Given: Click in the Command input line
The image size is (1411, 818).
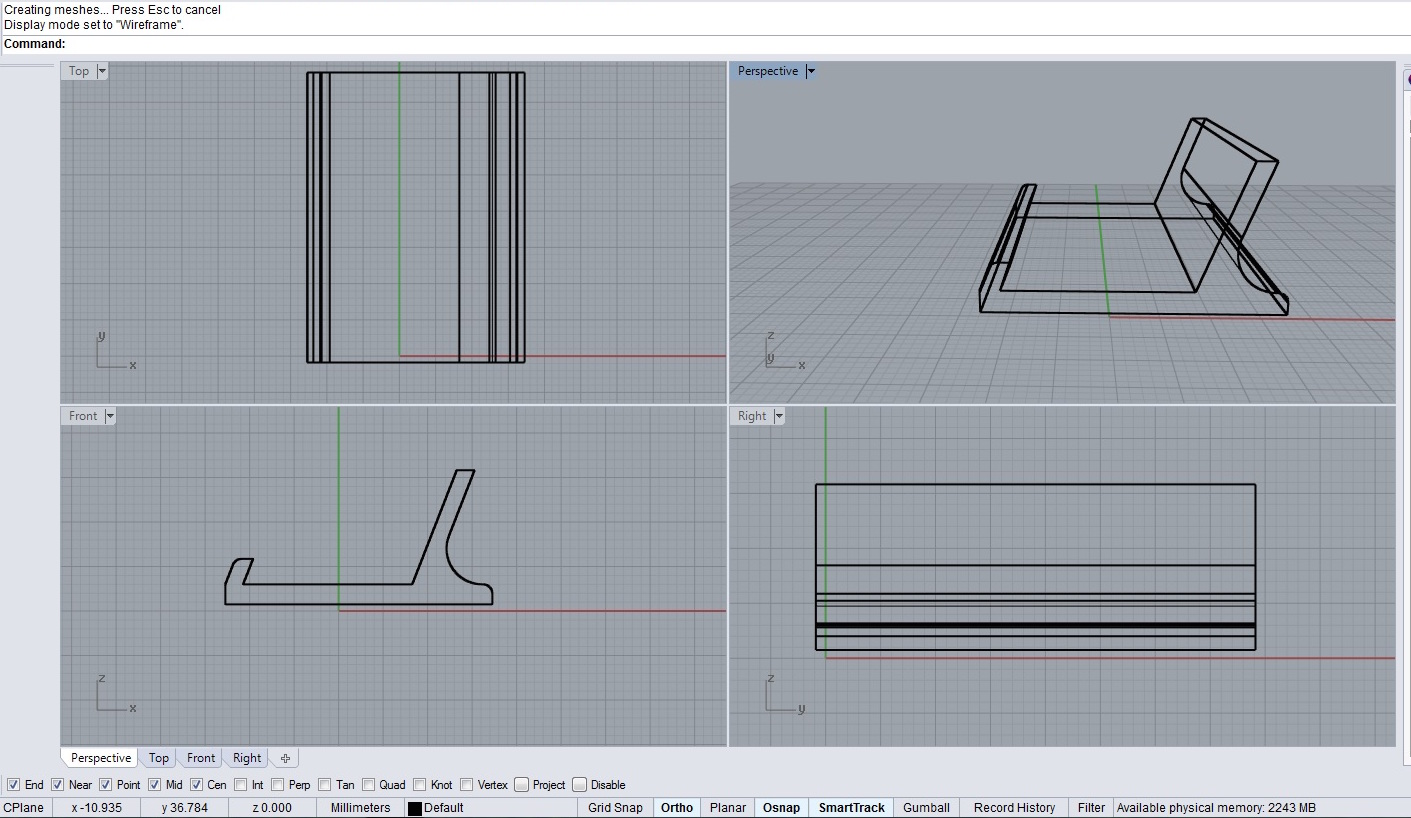Looking at the screenshot, I should coord(700,44).
